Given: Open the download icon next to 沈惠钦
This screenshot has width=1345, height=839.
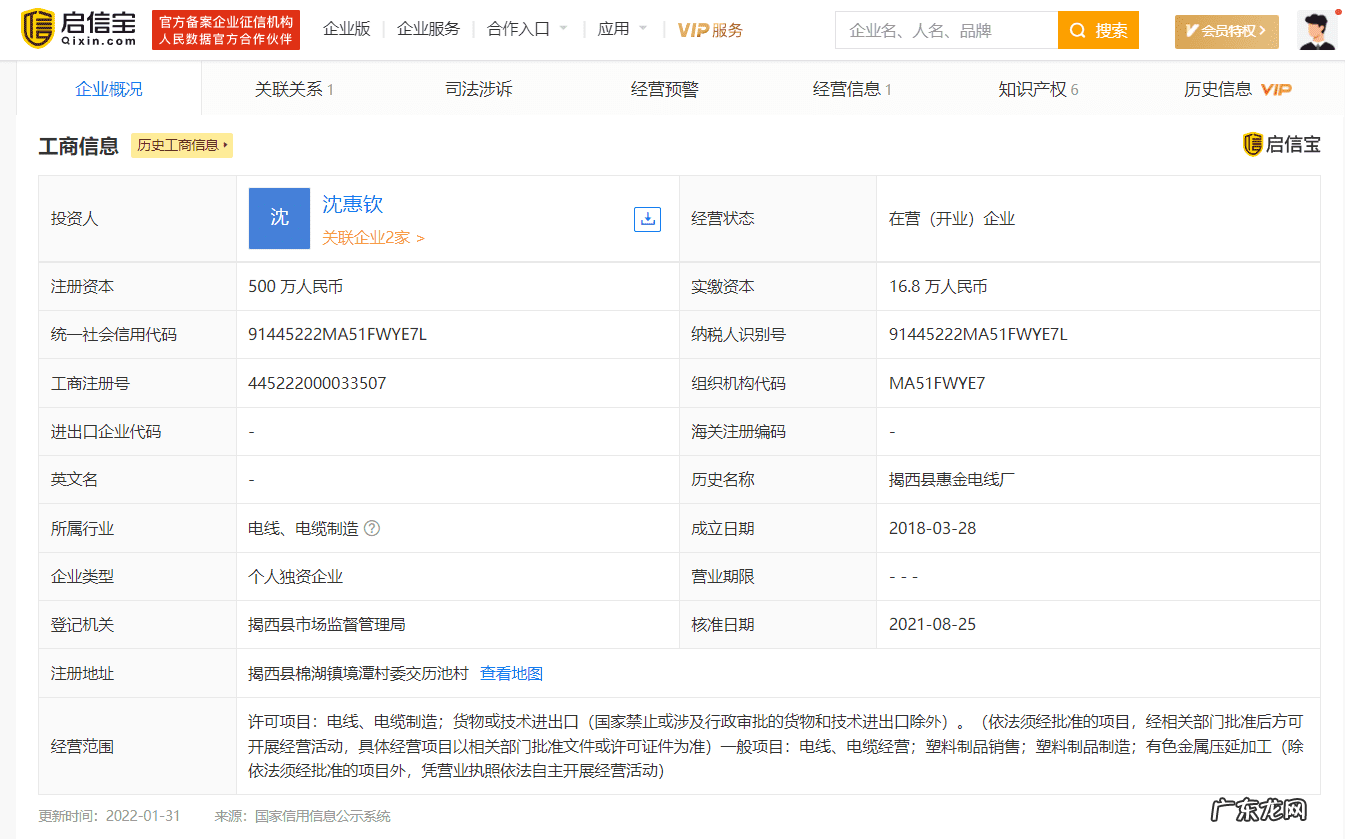Looking at the screenshot, I should [647, 219].
